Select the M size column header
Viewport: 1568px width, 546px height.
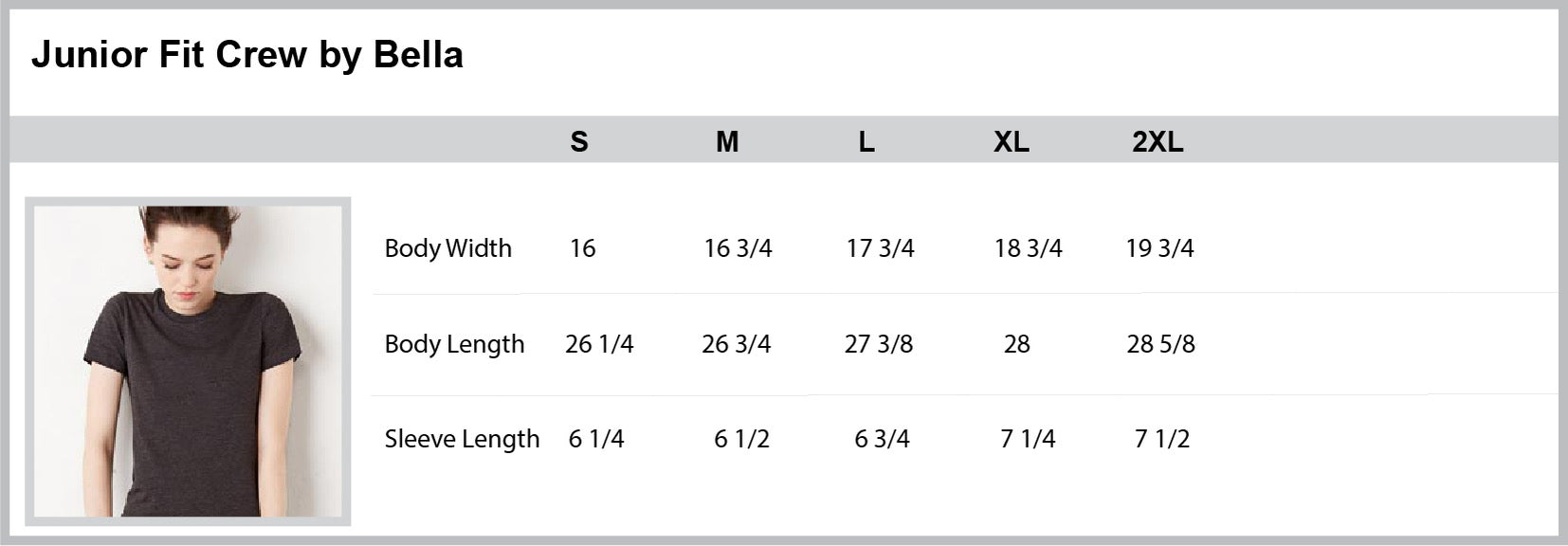click(727, 142)
